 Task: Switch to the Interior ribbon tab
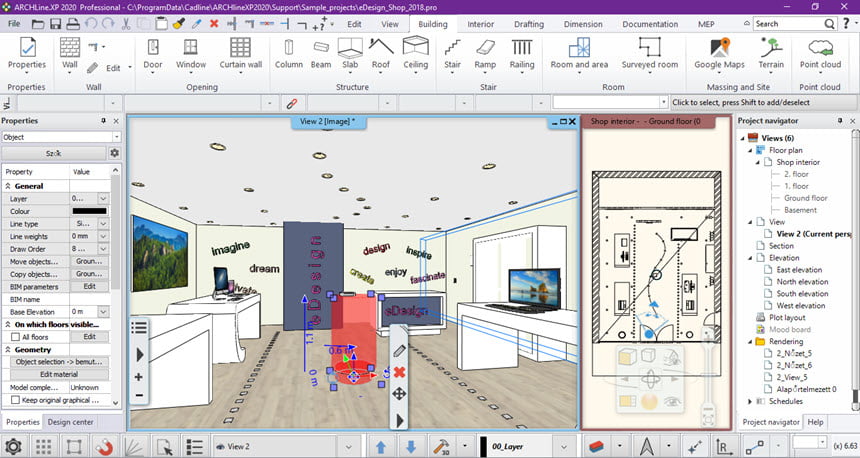click(480, 24)
